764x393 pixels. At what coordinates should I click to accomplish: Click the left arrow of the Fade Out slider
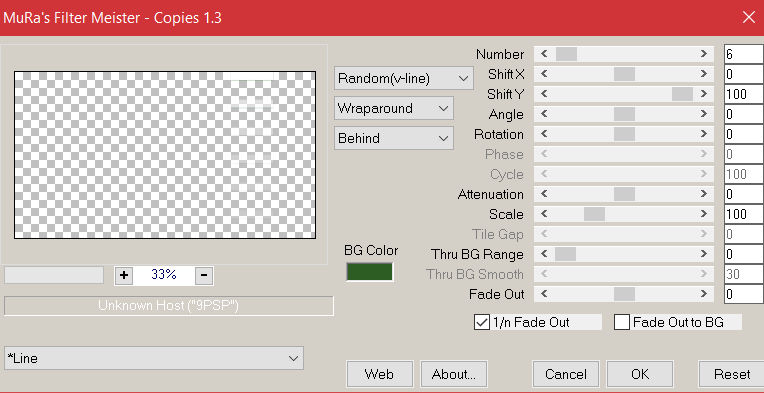tap(545, 294)
